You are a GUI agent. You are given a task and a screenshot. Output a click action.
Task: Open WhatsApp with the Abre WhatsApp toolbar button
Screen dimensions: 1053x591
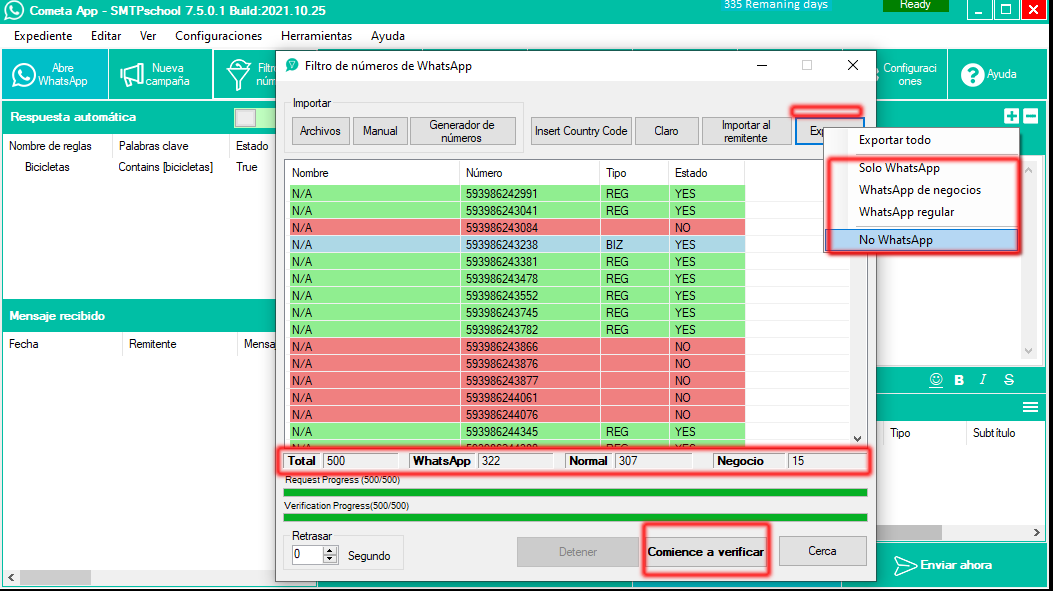pyautogui.click(x=54, y=75)
